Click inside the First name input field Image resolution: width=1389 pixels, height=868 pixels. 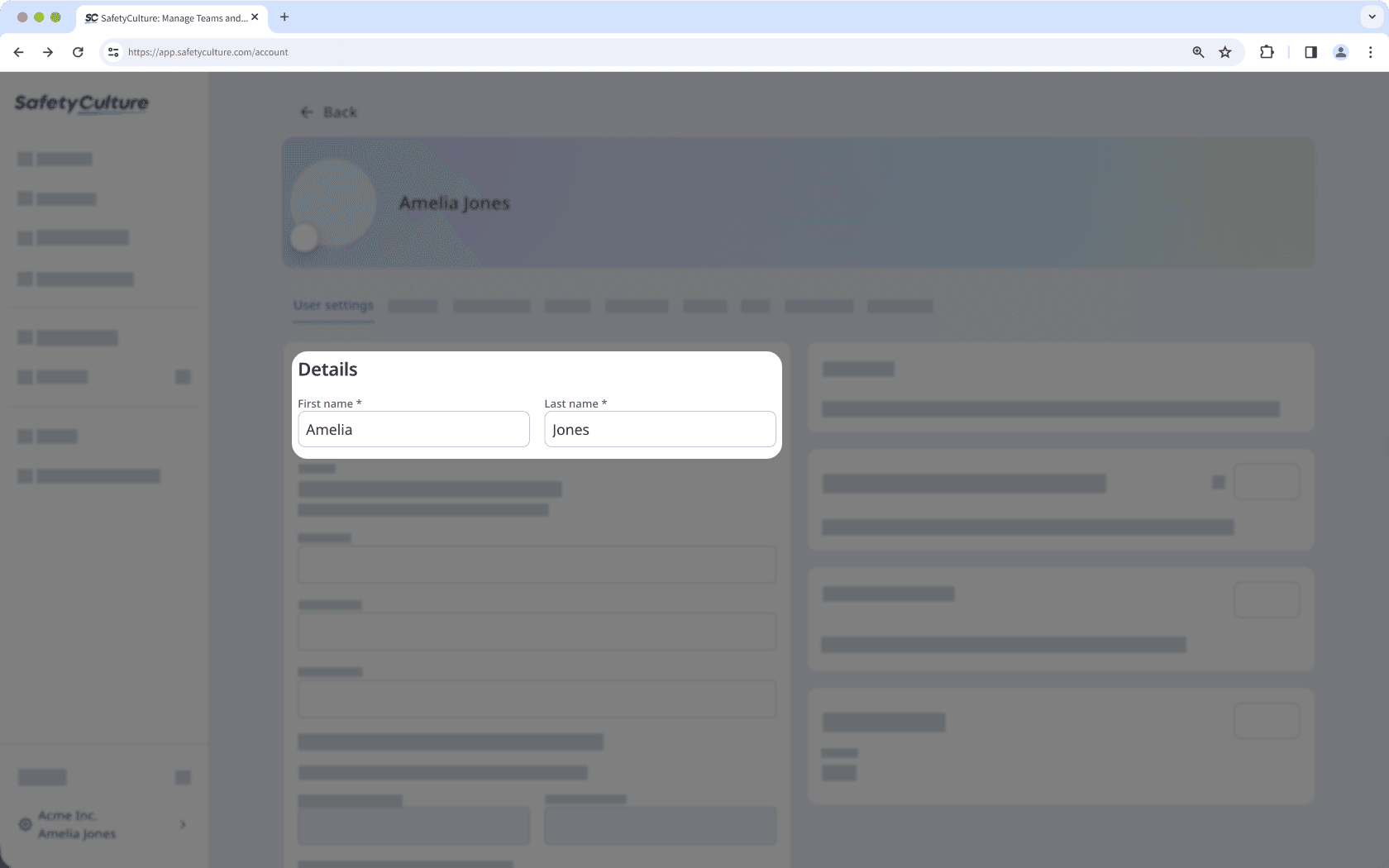point(413,429)
